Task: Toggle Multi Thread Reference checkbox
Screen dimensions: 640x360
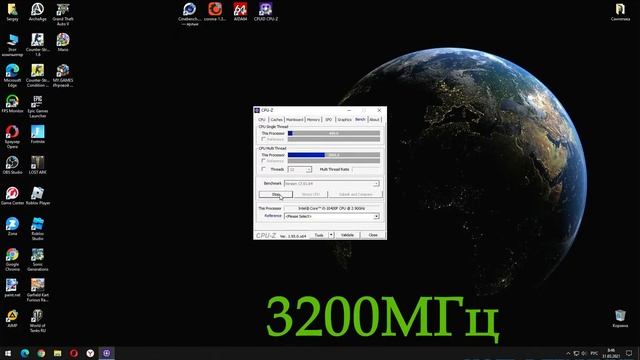Action: pos(263,161)
